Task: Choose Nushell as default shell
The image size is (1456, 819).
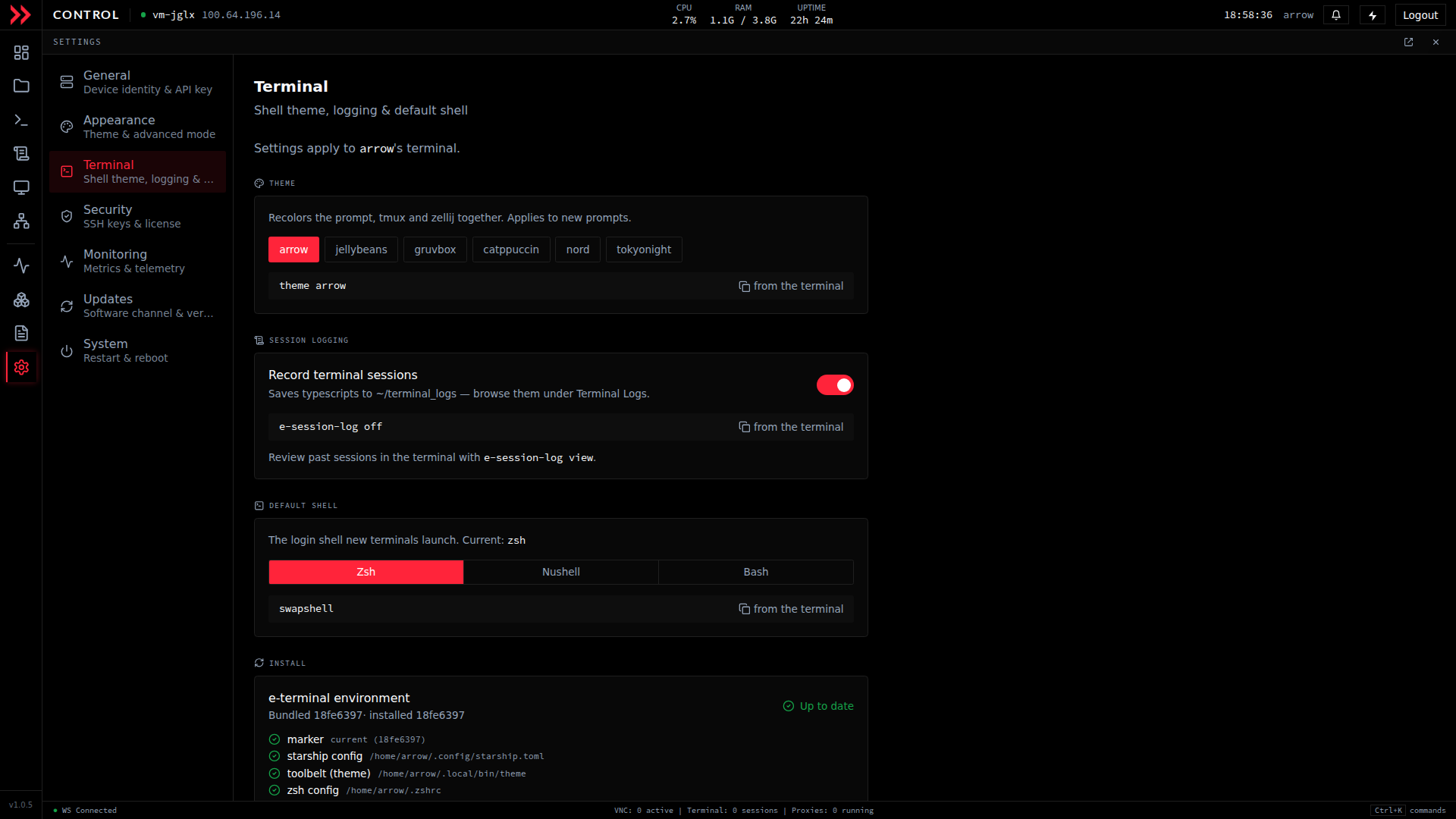Action: point(561,572)
